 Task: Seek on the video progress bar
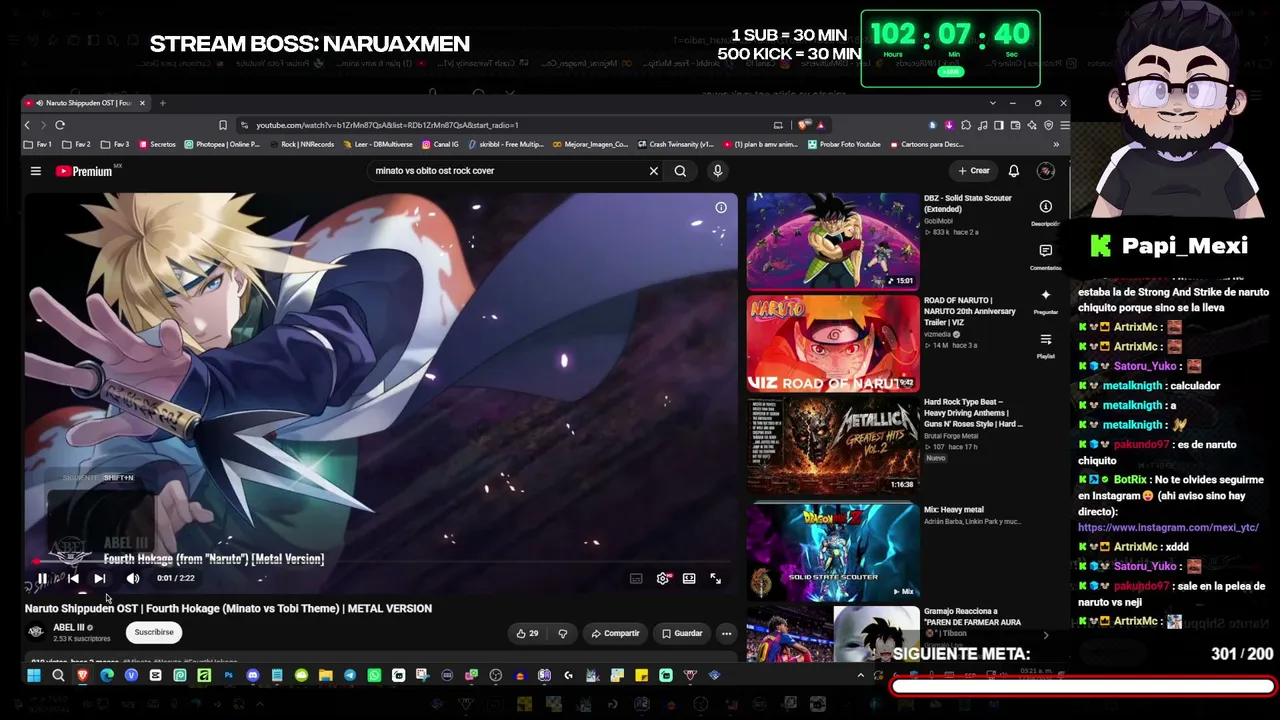(381, 562)
